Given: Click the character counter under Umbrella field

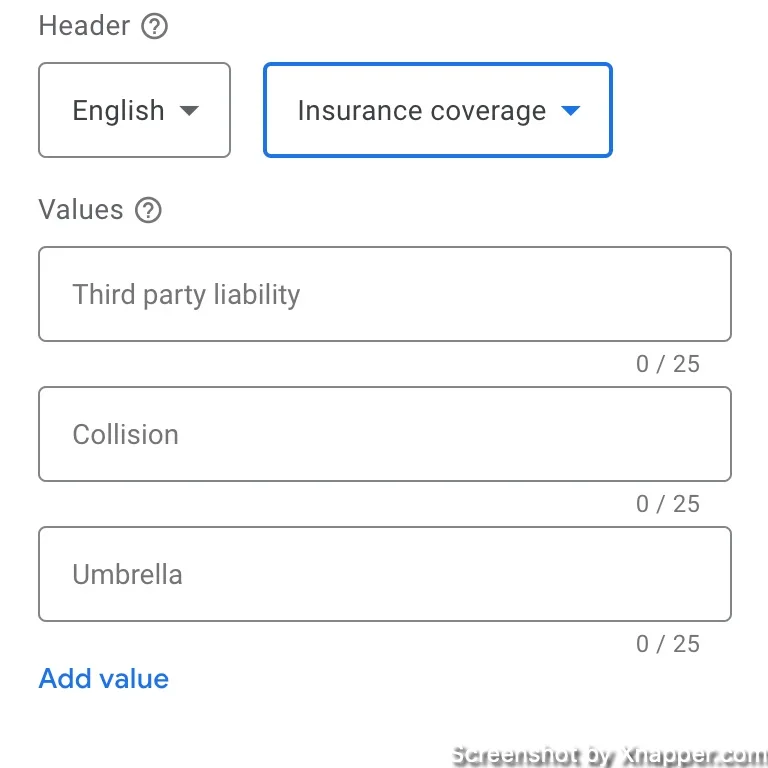Looking at the screenshot, I should click(x=668, y=644).
